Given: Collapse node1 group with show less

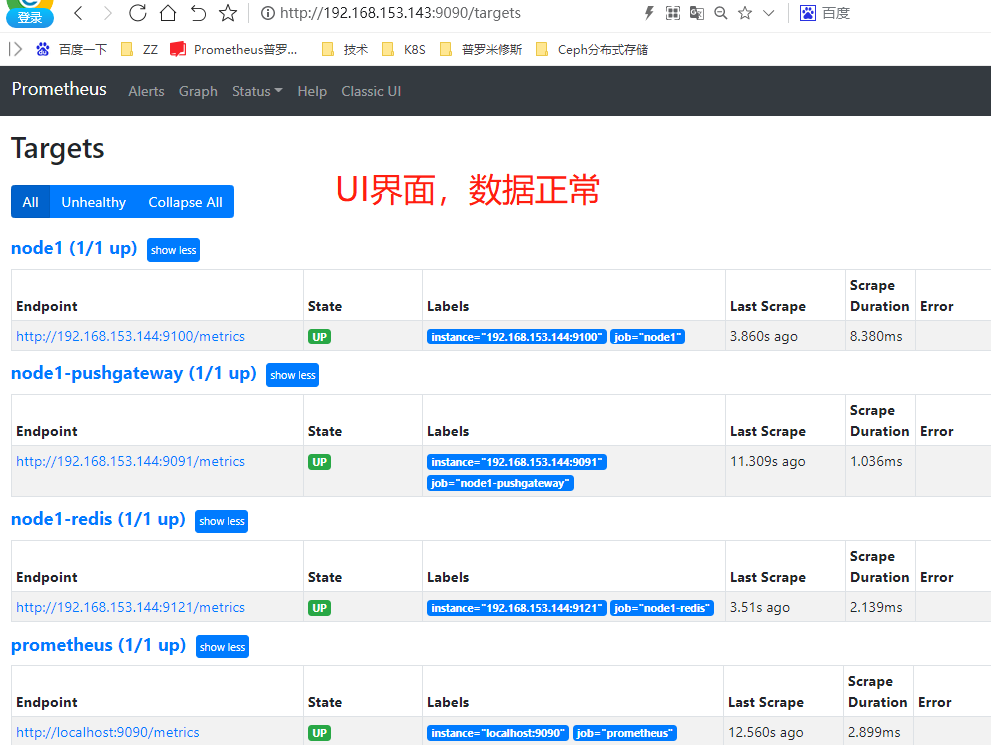Looking at the screenshot, I should [173, 250].
